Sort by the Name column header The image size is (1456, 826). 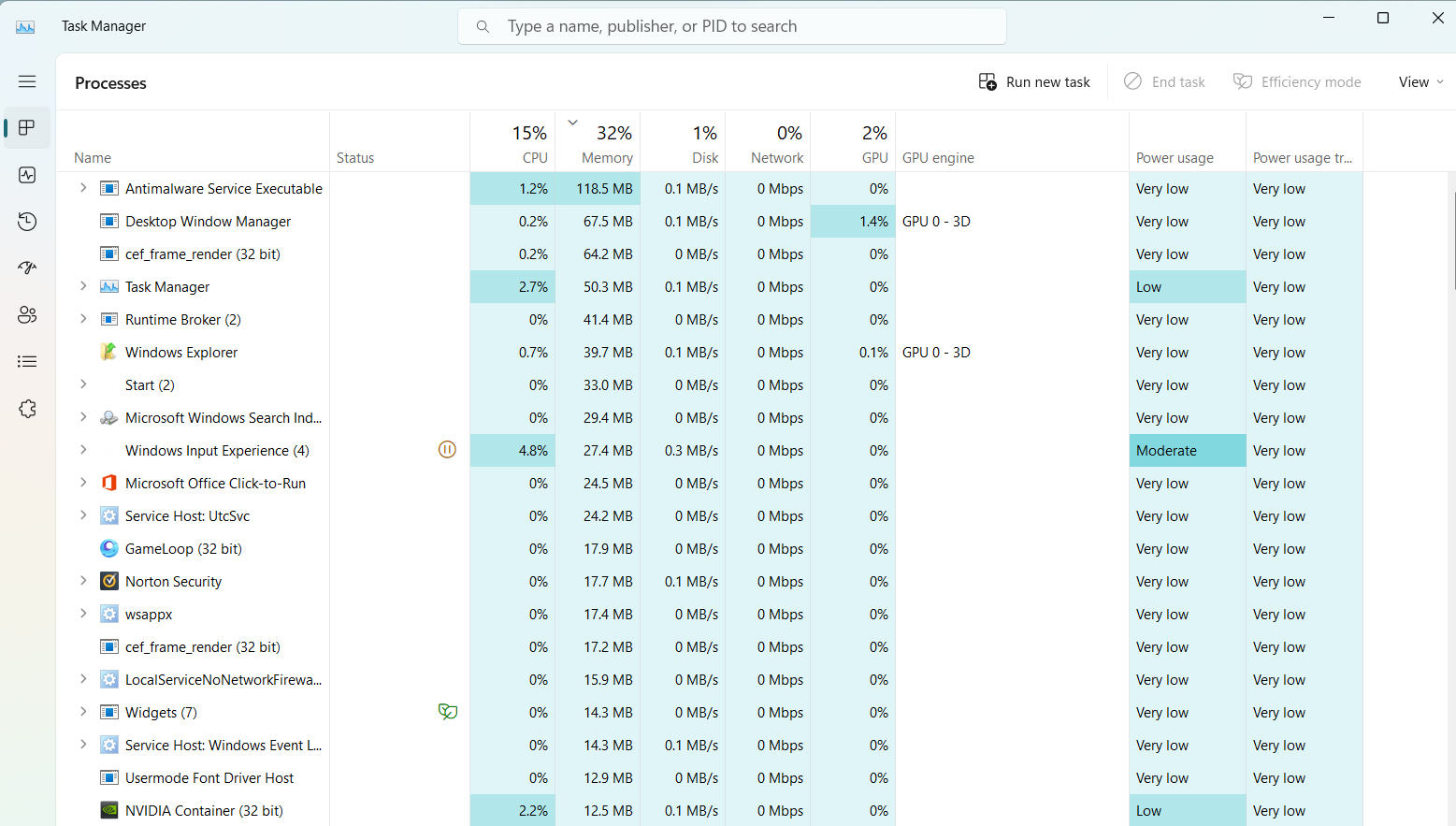pos(193,142)
